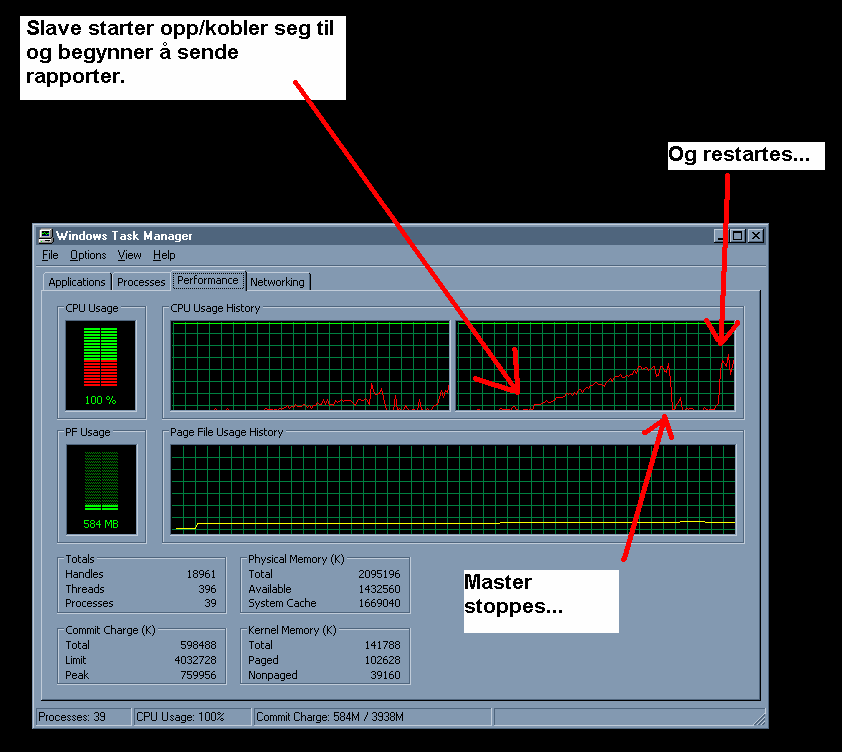Click the PF Usage 584 MB gauge
842x752 pixels.
(101, 489)
